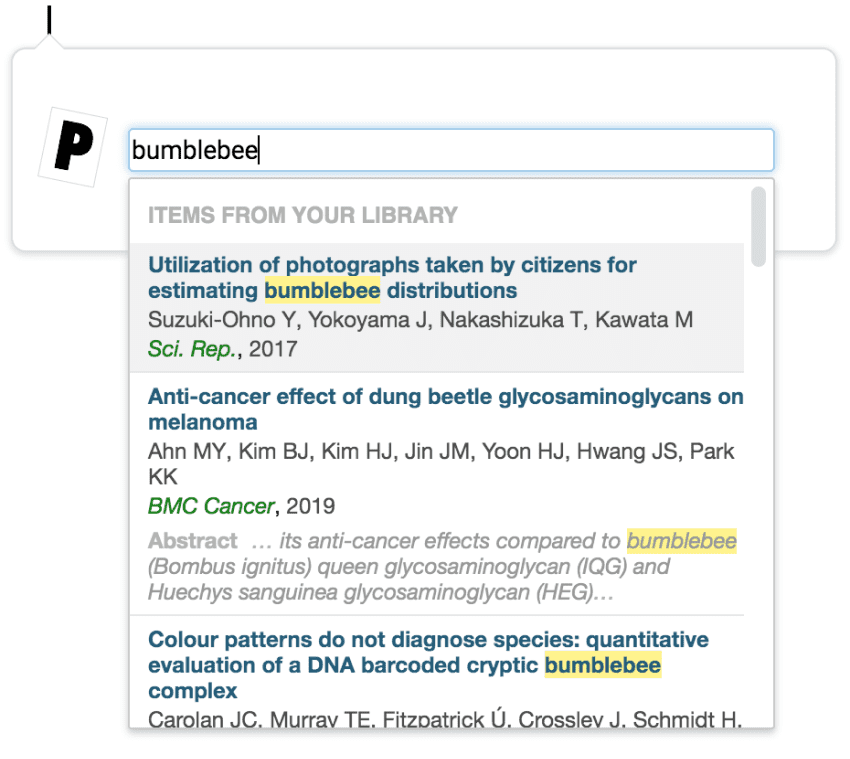Click the BMC Cancer journal name
Screen dimensions: 850x759
(210, 506)
